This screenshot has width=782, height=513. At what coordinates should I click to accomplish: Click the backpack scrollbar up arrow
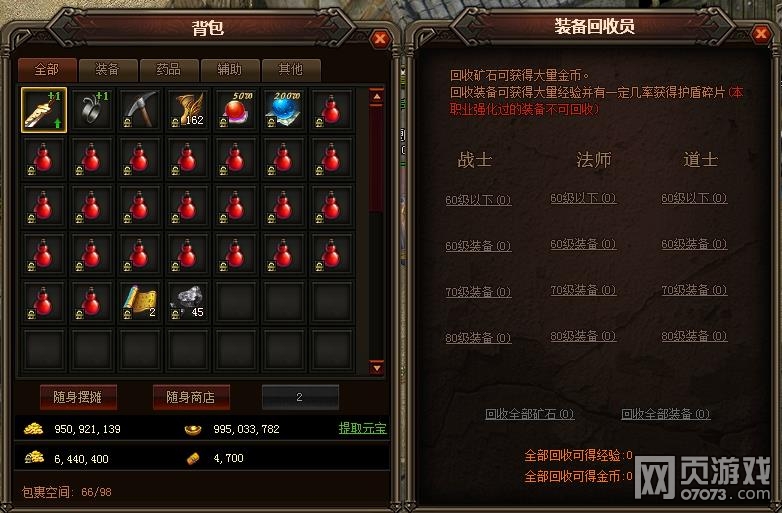tap(377, 96)
